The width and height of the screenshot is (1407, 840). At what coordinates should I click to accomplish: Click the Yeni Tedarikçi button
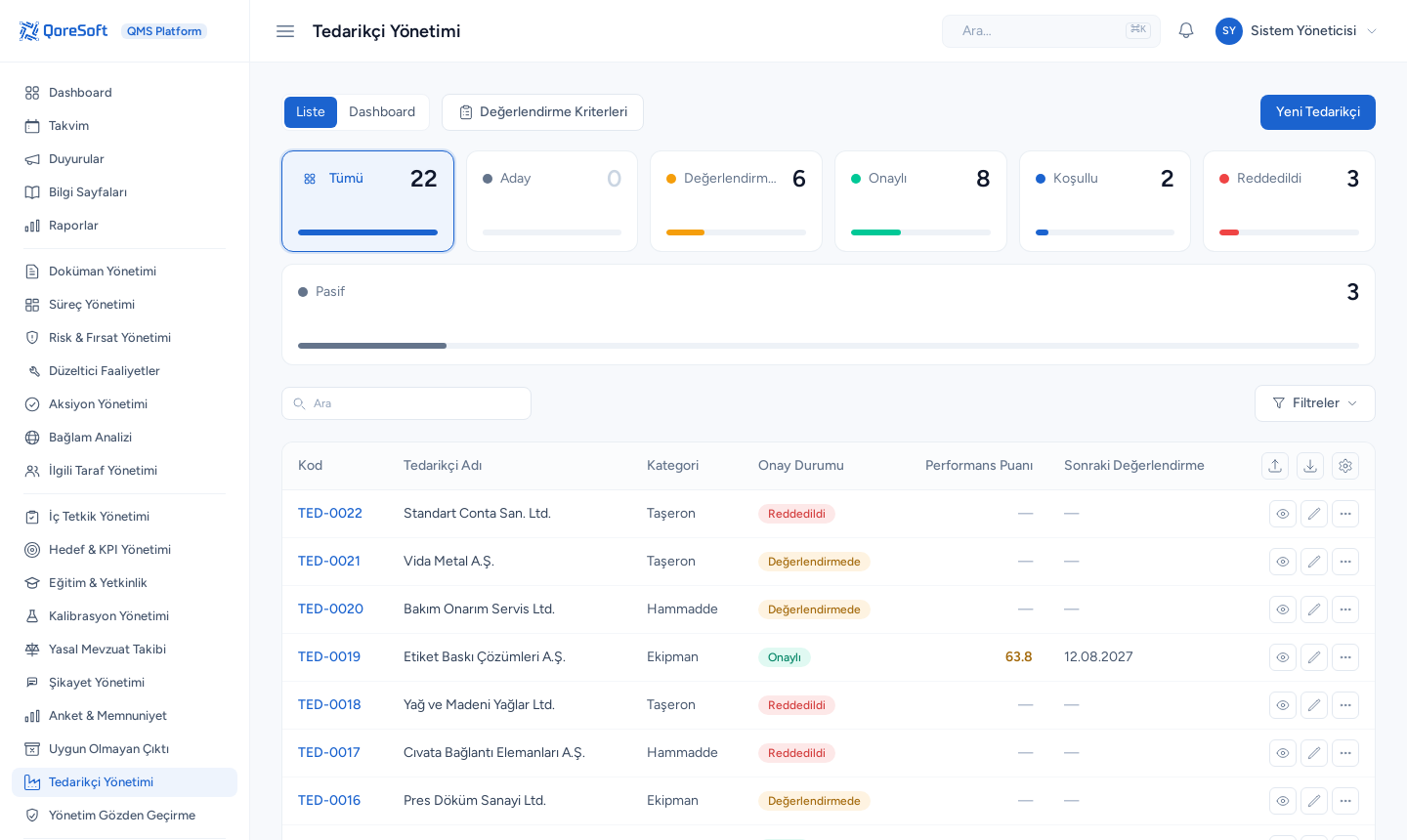[1318, 112]
